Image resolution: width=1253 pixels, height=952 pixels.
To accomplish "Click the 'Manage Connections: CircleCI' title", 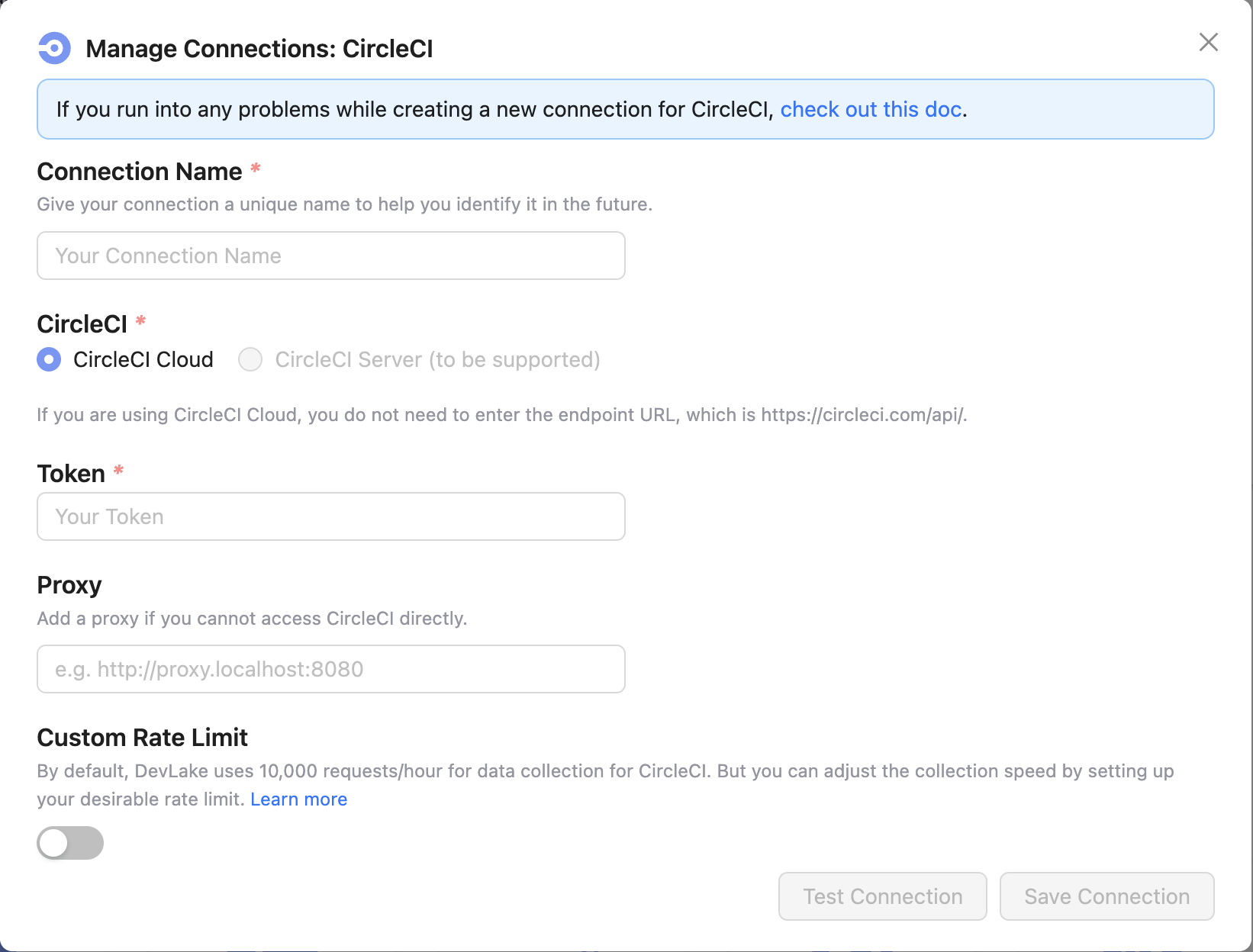I will click(259, 49).
